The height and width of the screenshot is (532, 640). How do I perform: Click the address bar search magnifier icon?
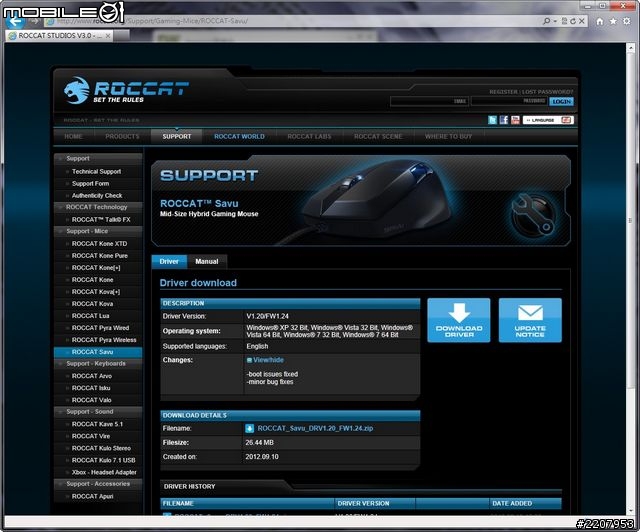[x=547, y=21]
